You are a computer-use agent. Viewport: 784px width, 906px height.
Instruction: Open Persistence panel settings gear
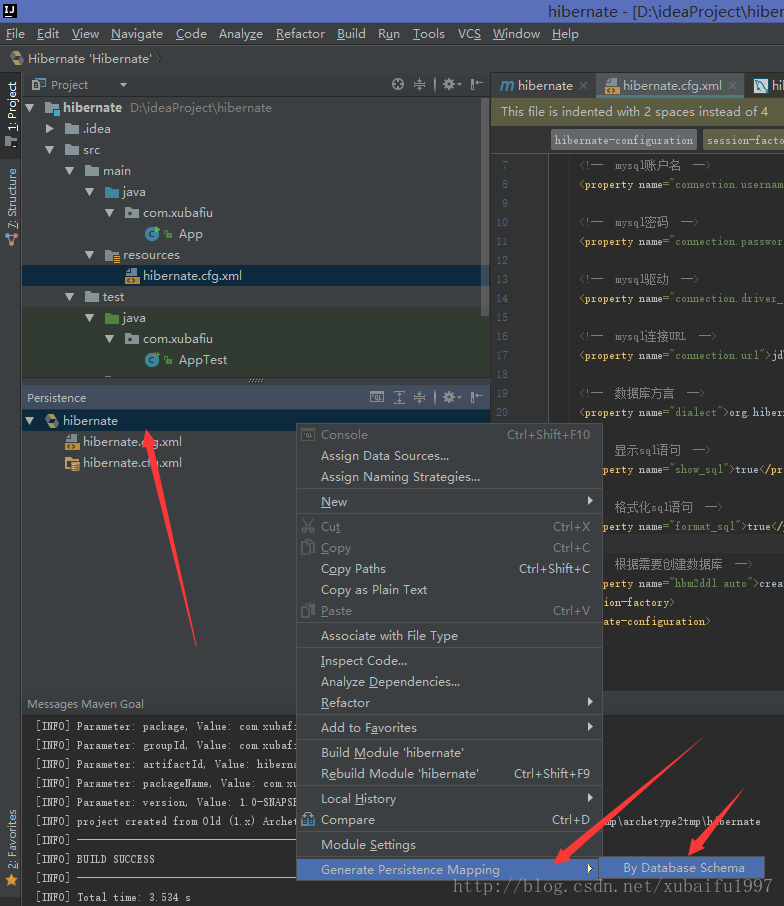(x=451, y=397)
